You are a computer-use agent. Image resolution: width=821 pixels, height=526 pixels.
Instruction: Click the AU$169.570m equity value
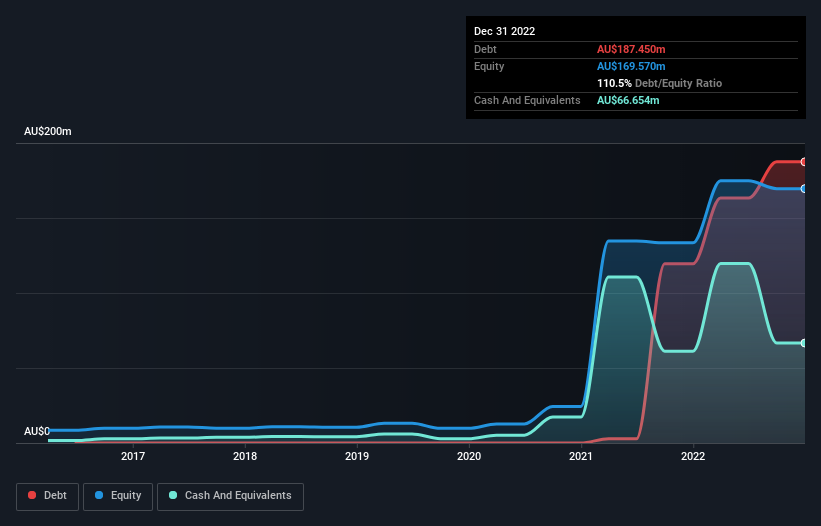point(631,66)
